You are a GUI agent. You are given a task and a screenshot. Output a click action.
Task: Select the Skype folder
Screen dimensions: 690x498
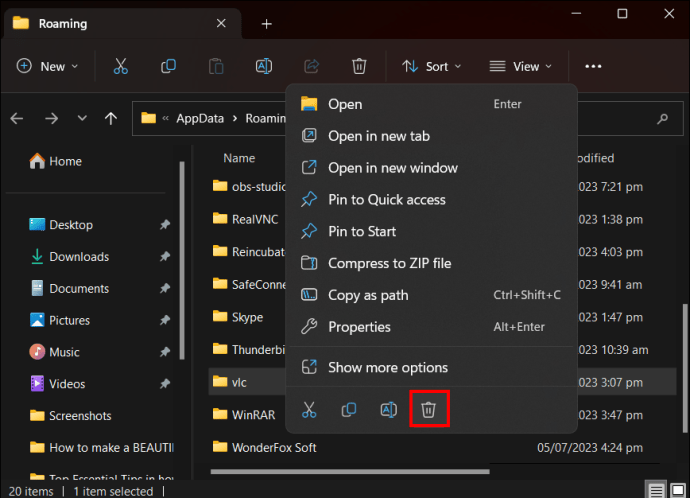click(238, 317)
